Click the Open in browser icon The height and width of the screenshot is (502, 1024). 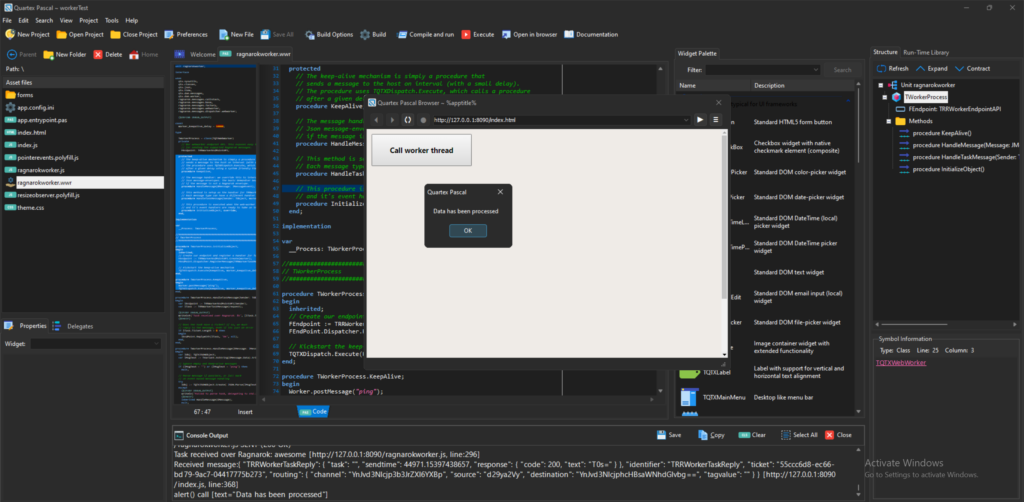click(506, 34)
